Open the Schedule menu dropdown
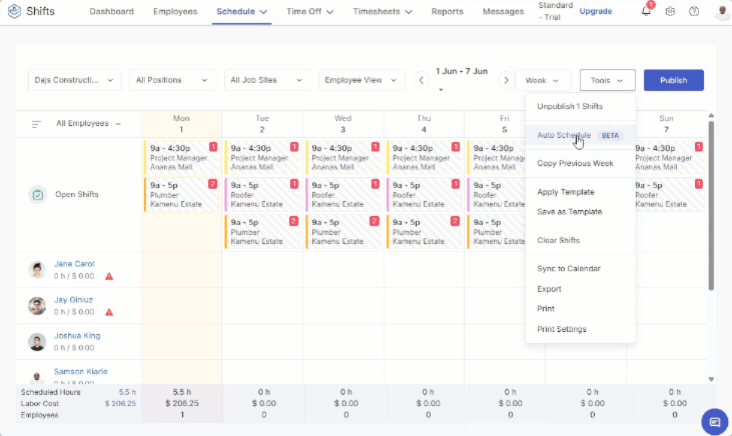 pyautogui.click(x=241, y=12)
